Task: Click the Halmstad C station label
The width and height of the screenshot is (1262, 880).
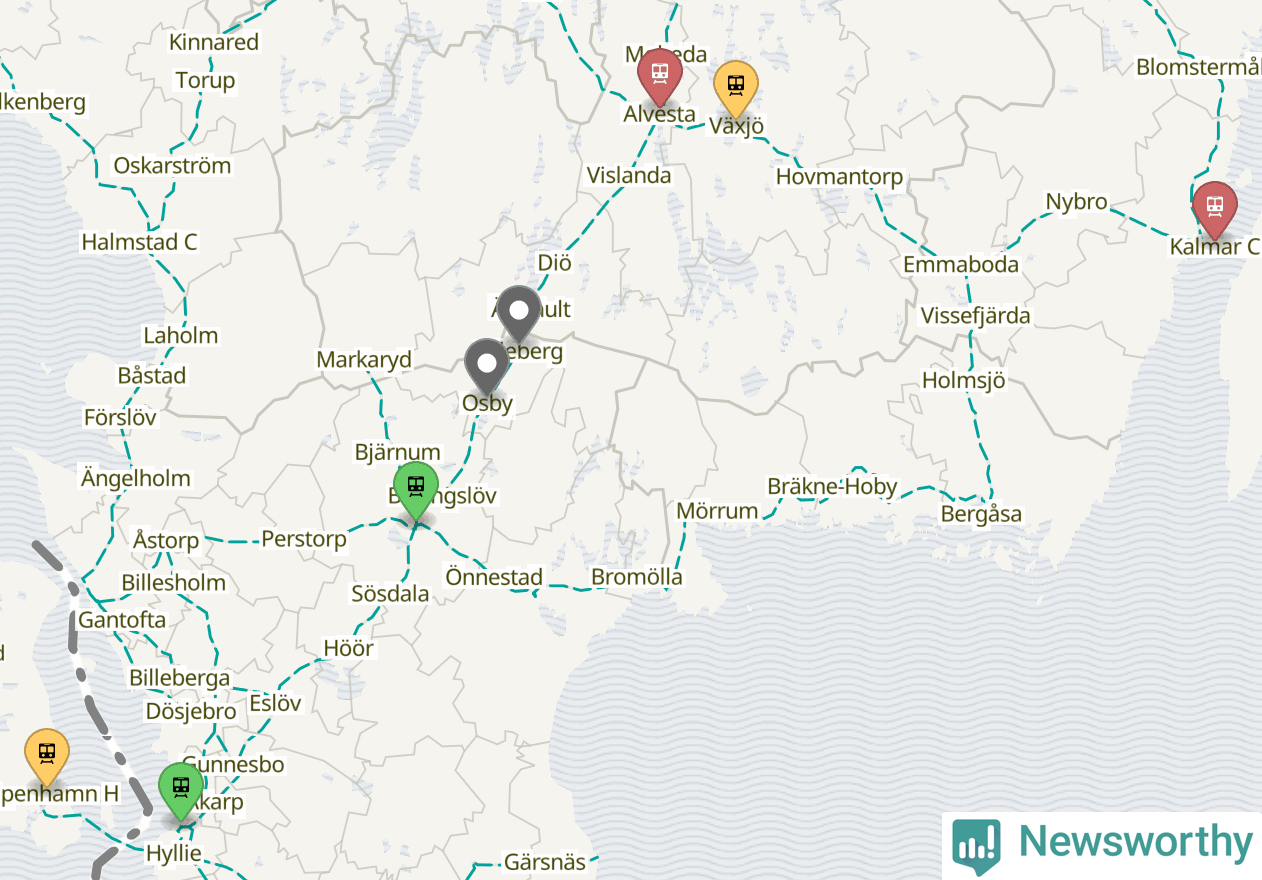Action: (139, 242)
